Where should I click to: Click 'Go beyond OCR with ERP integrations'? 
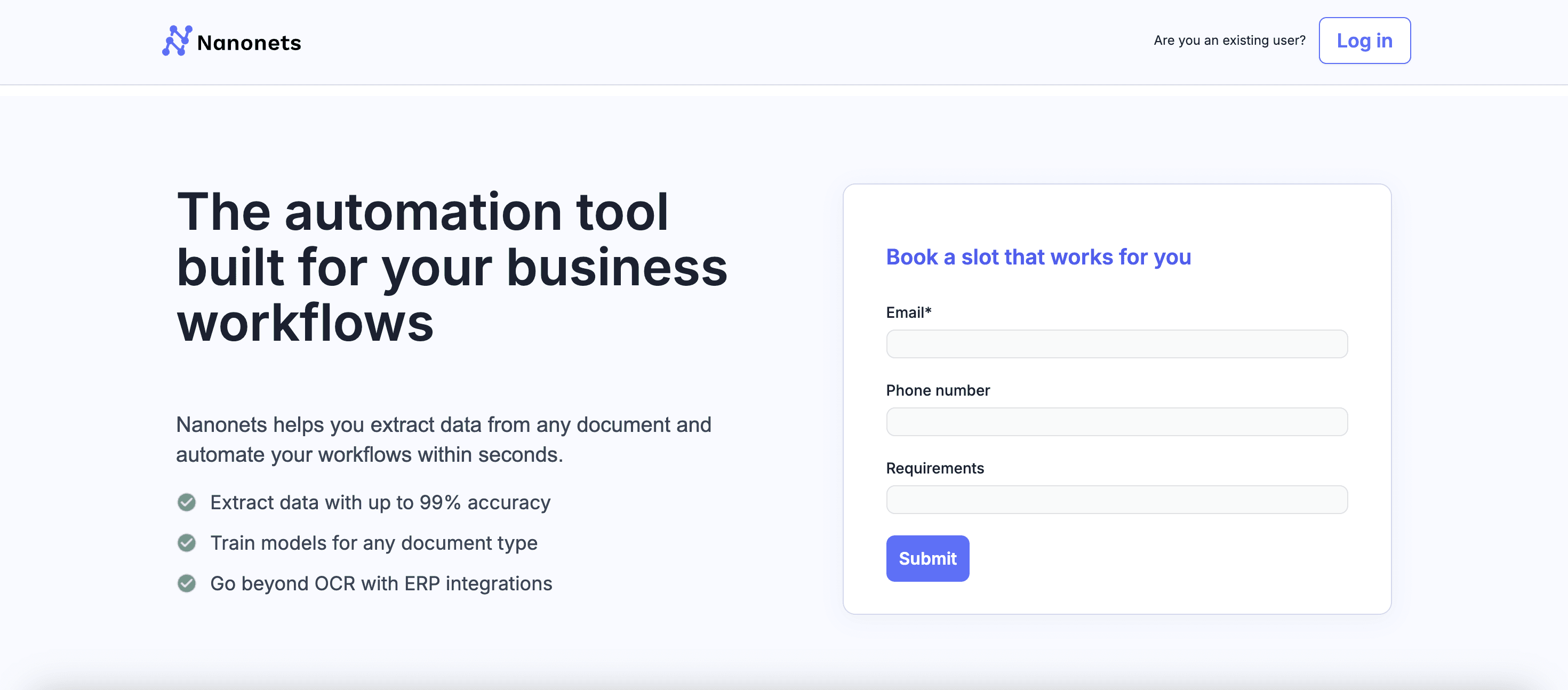pos(381,583)
